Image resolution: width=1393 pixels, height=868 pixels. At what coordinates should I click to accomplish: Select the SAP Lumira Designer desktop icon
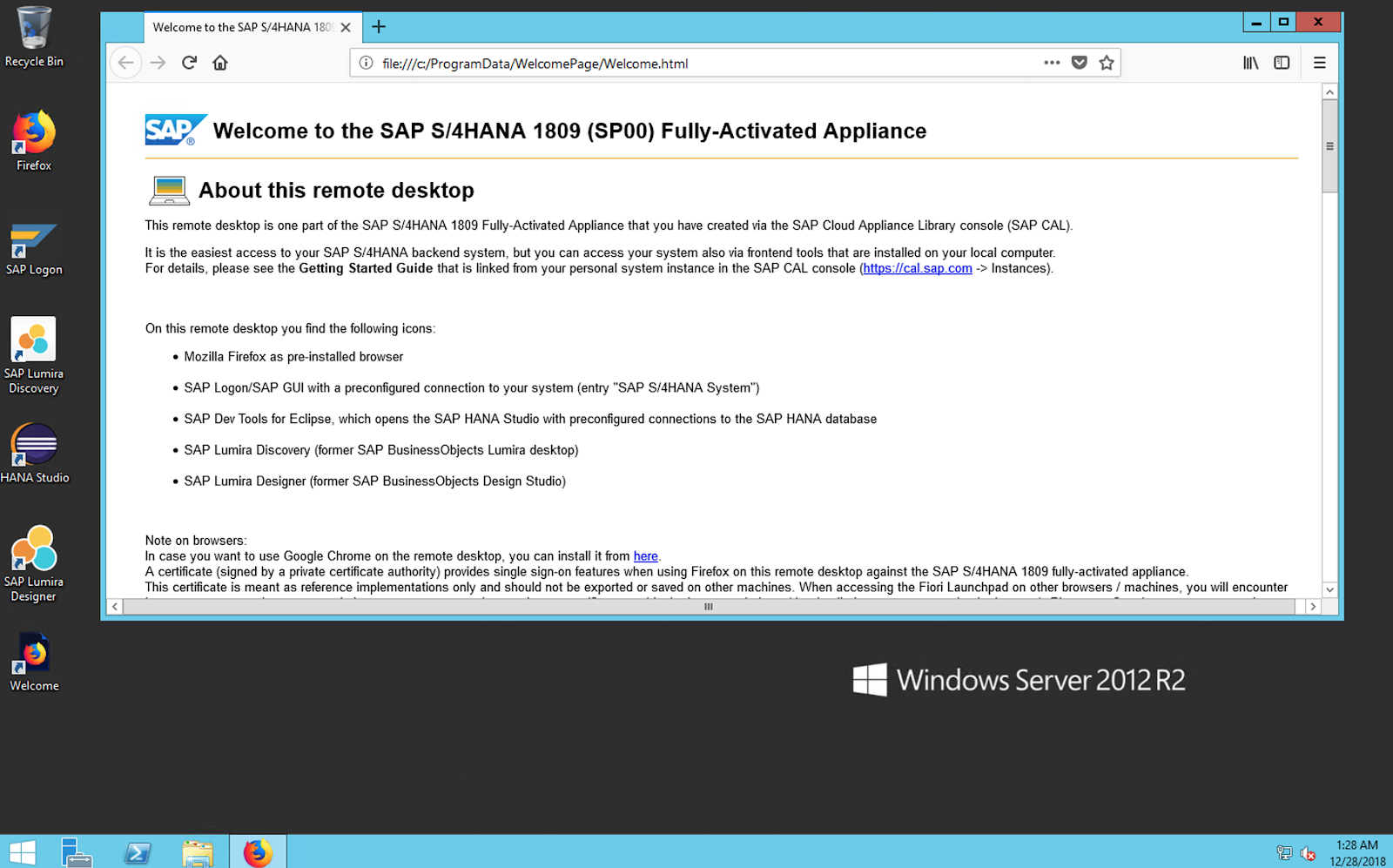pyautogui.click(x=34, y=564)
